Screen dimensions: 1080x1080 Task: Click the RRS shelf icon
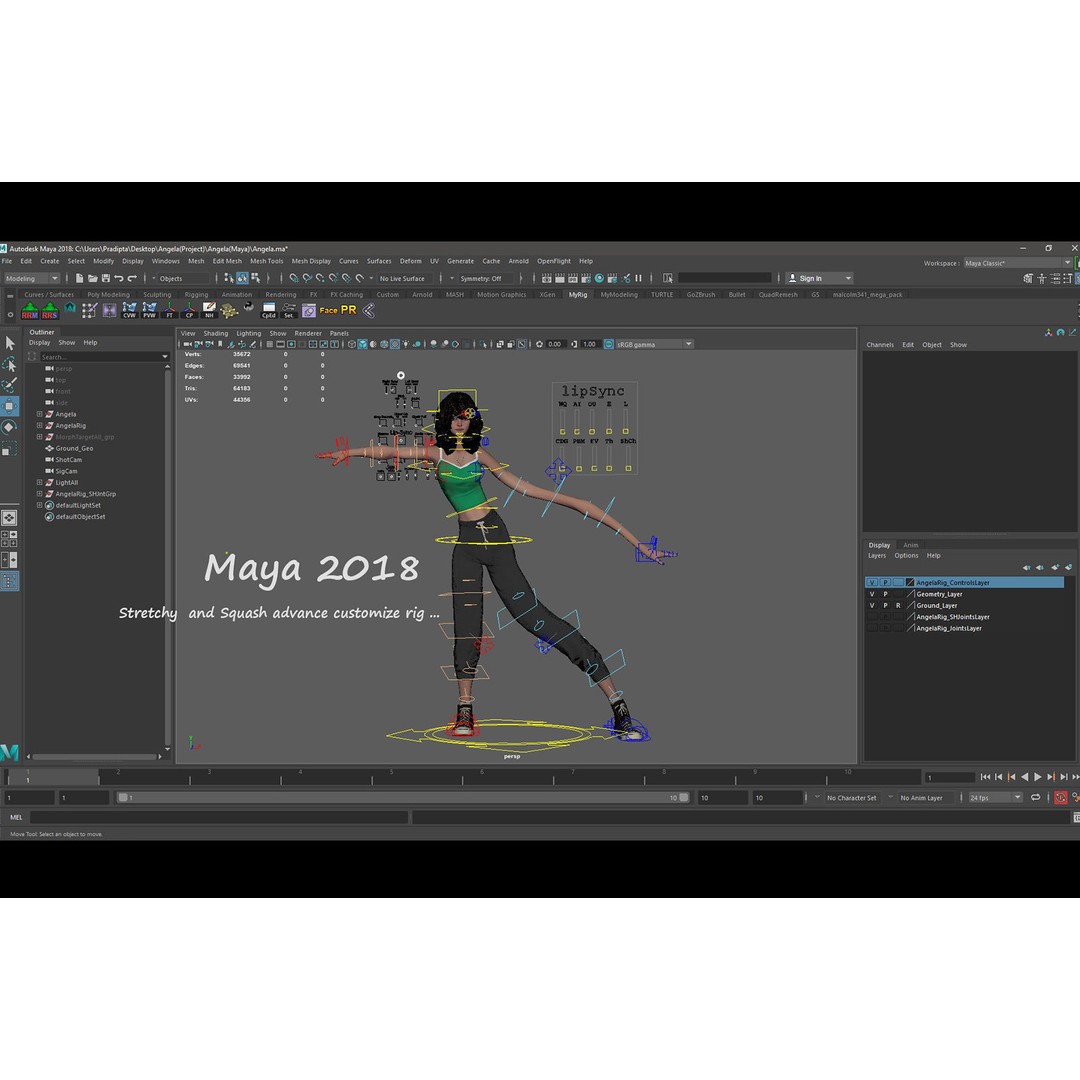tap(50, 311)
